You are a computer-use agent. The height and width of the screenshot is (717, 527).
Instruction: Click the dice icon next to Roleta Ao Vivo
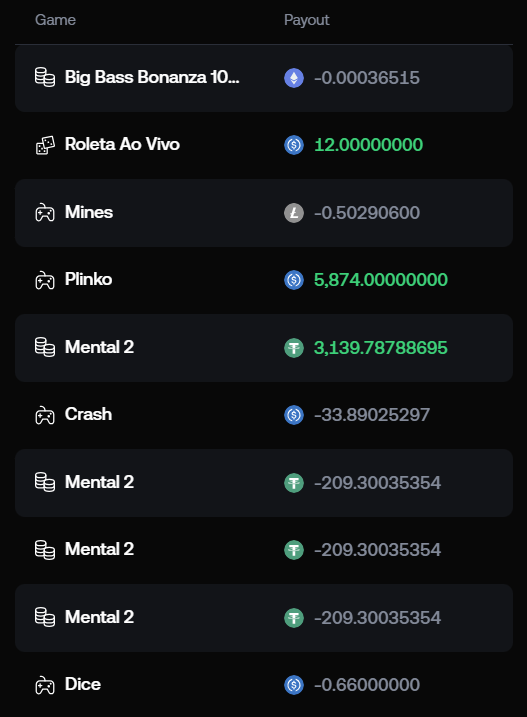[45, 145]
